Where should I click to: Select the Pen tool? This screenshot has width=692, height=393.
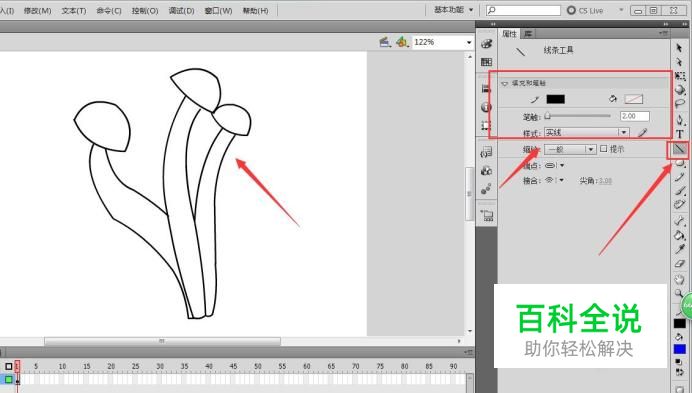click(x=680, y=119)
